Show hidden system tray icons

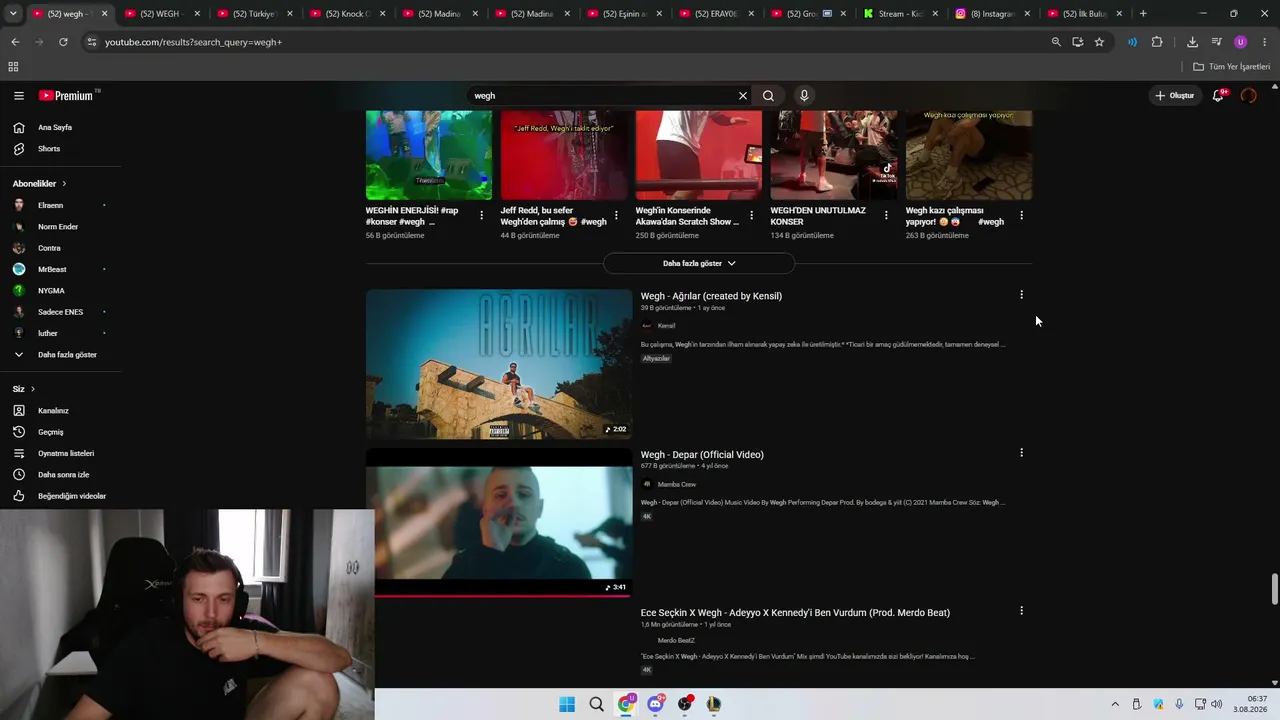pyautogui.click(x=1115, y=704)
